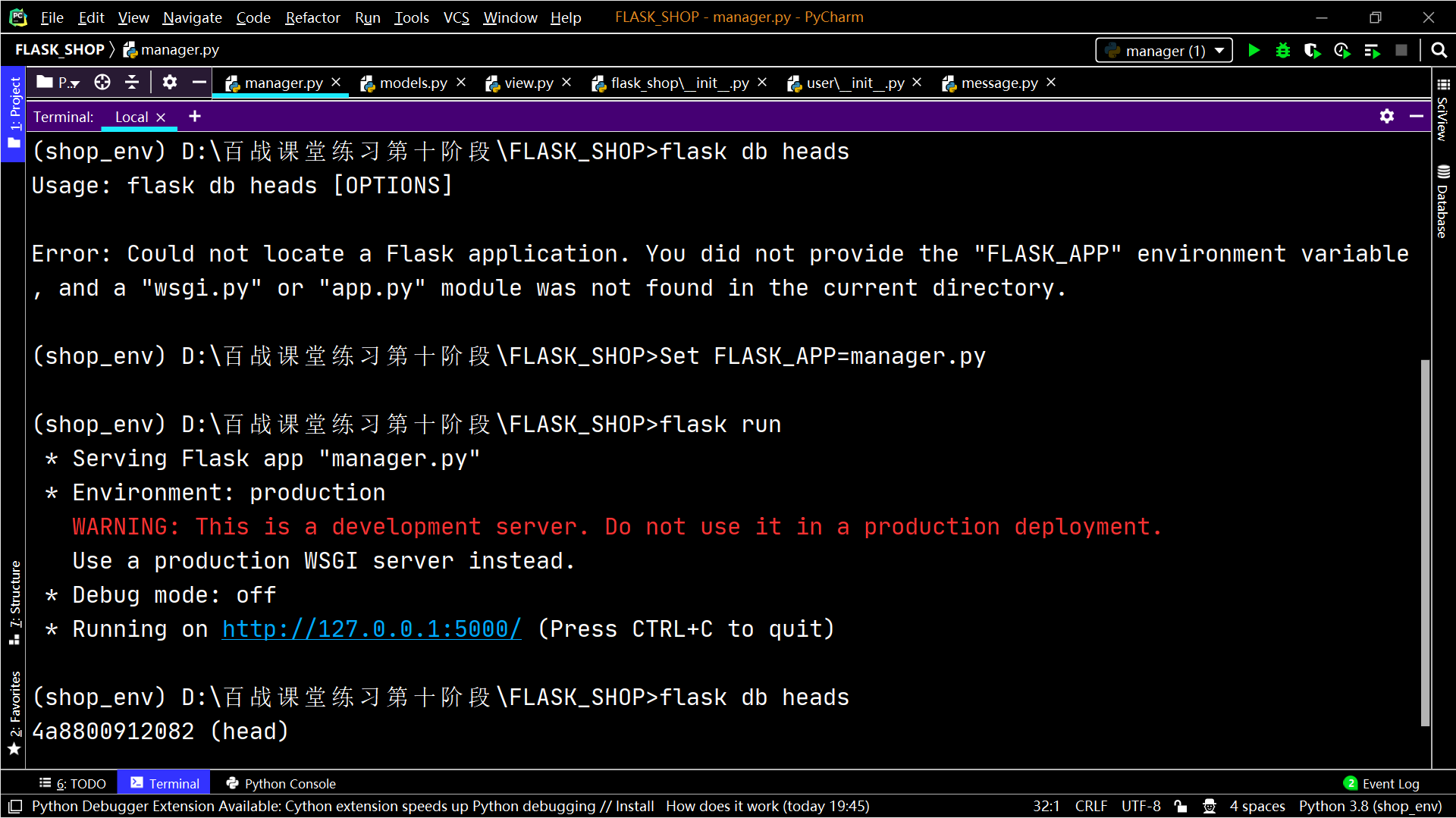The image size is (1456, 818).
Task: Toggle the Database tool window
Action: pyautogui.click(x=1443, y=201)
